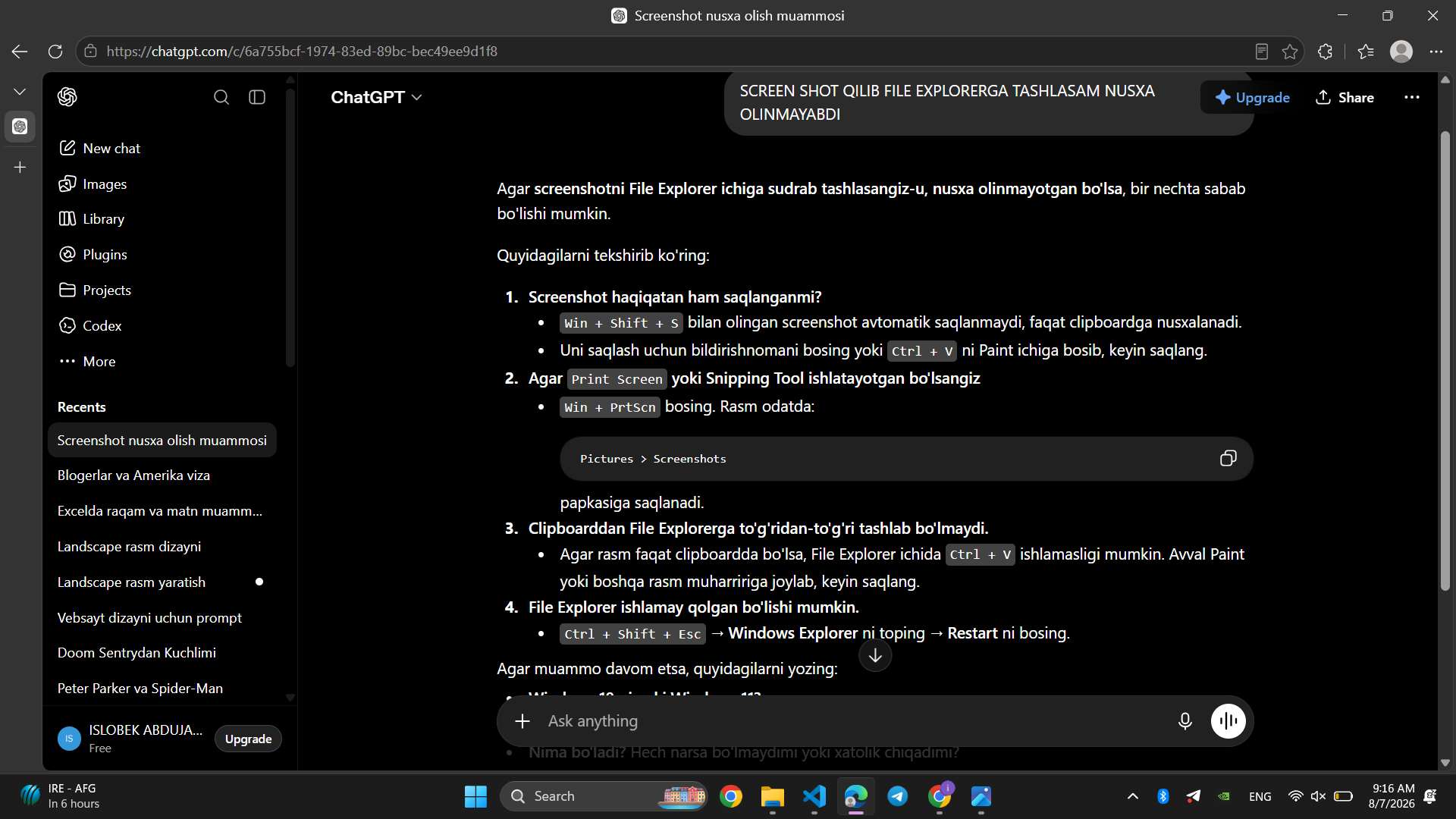The height and width of the screenshot is (819, 1456).
Task: Go back with the browser back arrow
Action: 20,52
